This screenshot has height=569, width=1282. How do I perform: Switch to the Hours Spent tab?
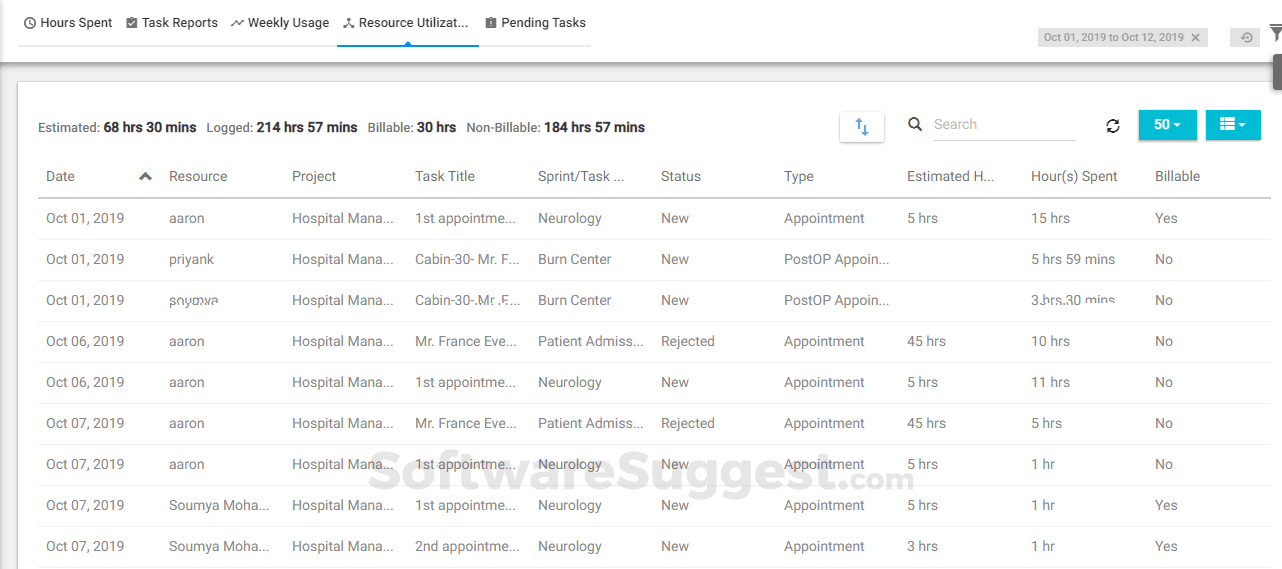pos(68,23)
